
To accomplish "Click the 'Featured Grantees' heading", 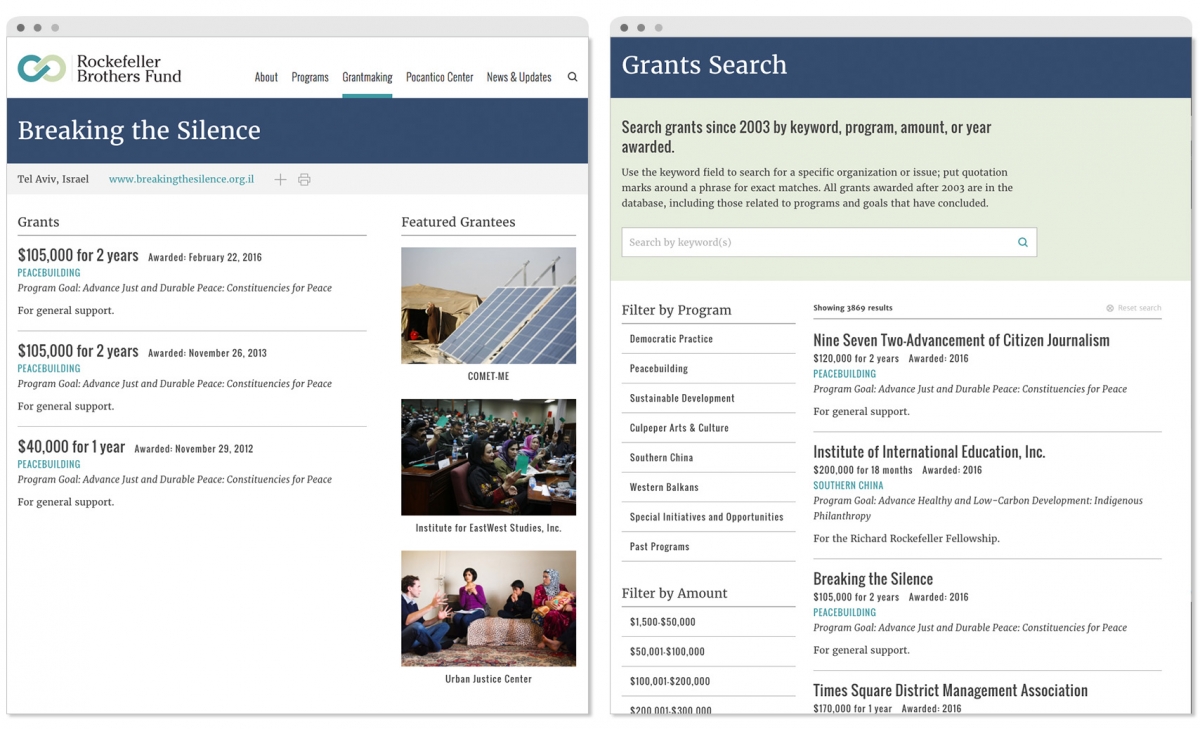I will click(458, 222).
